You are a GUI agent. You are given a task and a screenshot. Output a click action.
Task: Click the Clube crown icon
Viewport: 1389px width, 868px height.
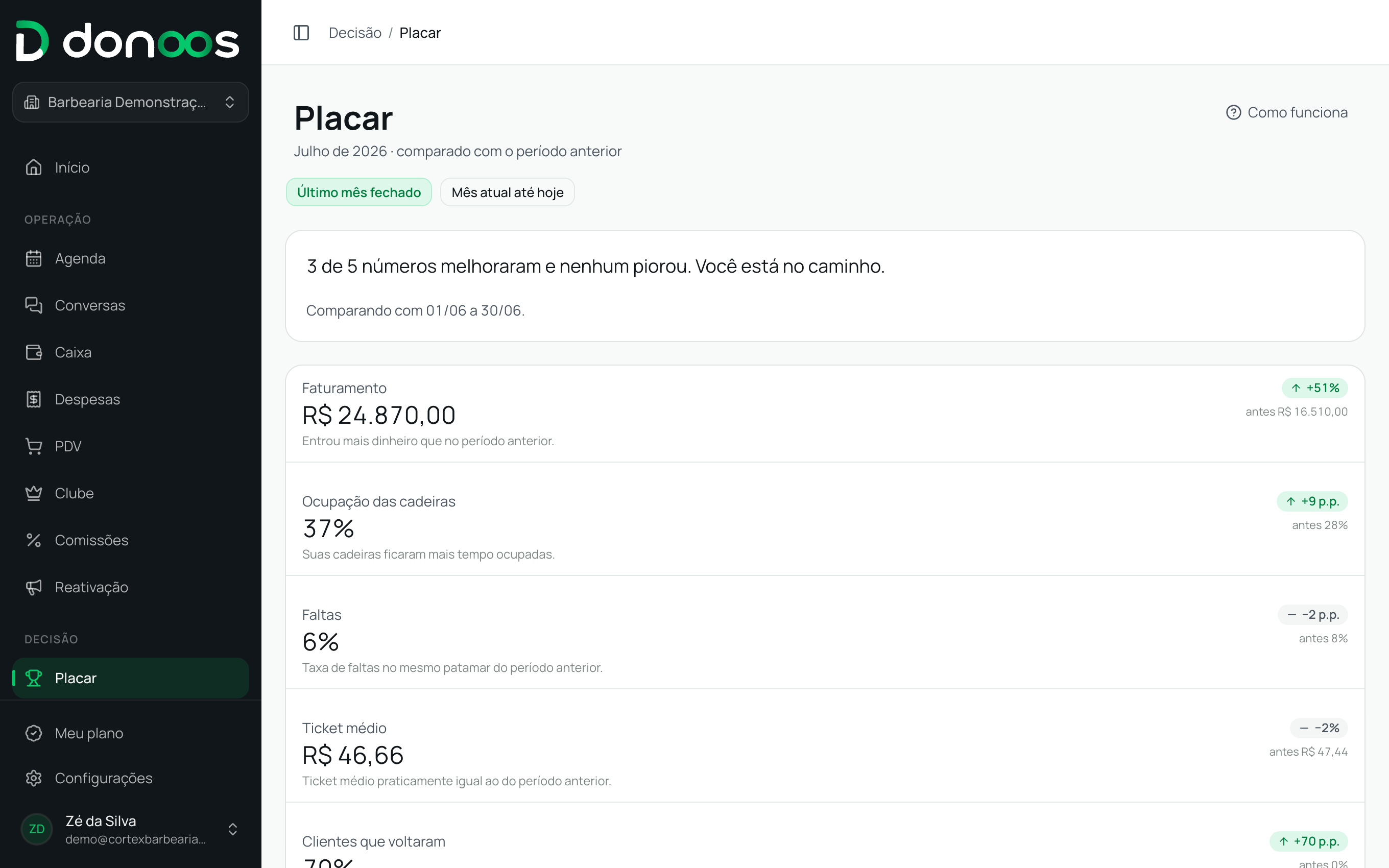(x=34, y=493)
